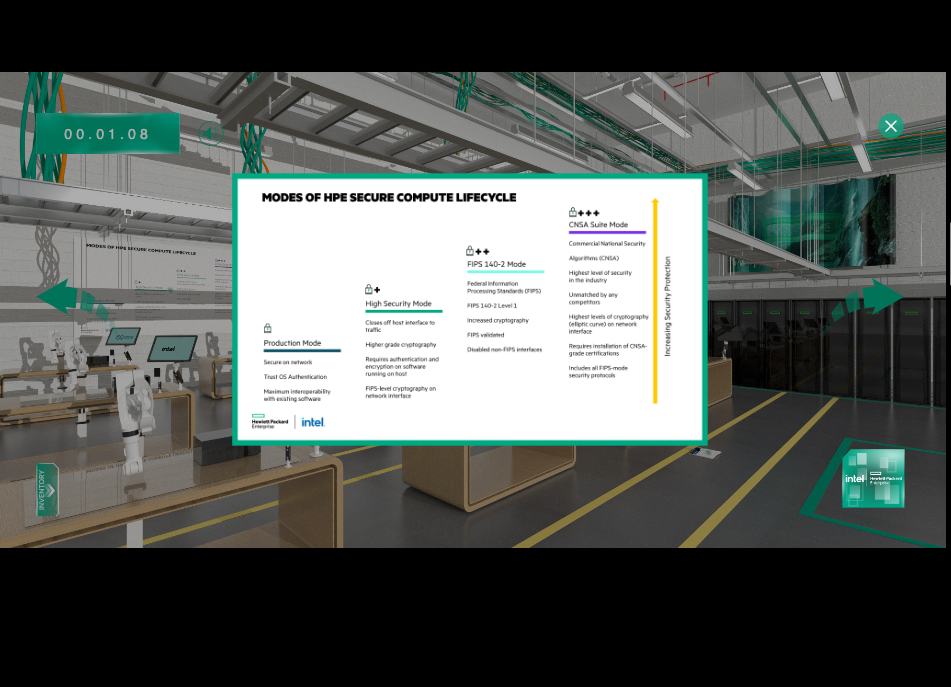
Task: Open the INVENTORY side tab
Action: [x=47, y=490]
